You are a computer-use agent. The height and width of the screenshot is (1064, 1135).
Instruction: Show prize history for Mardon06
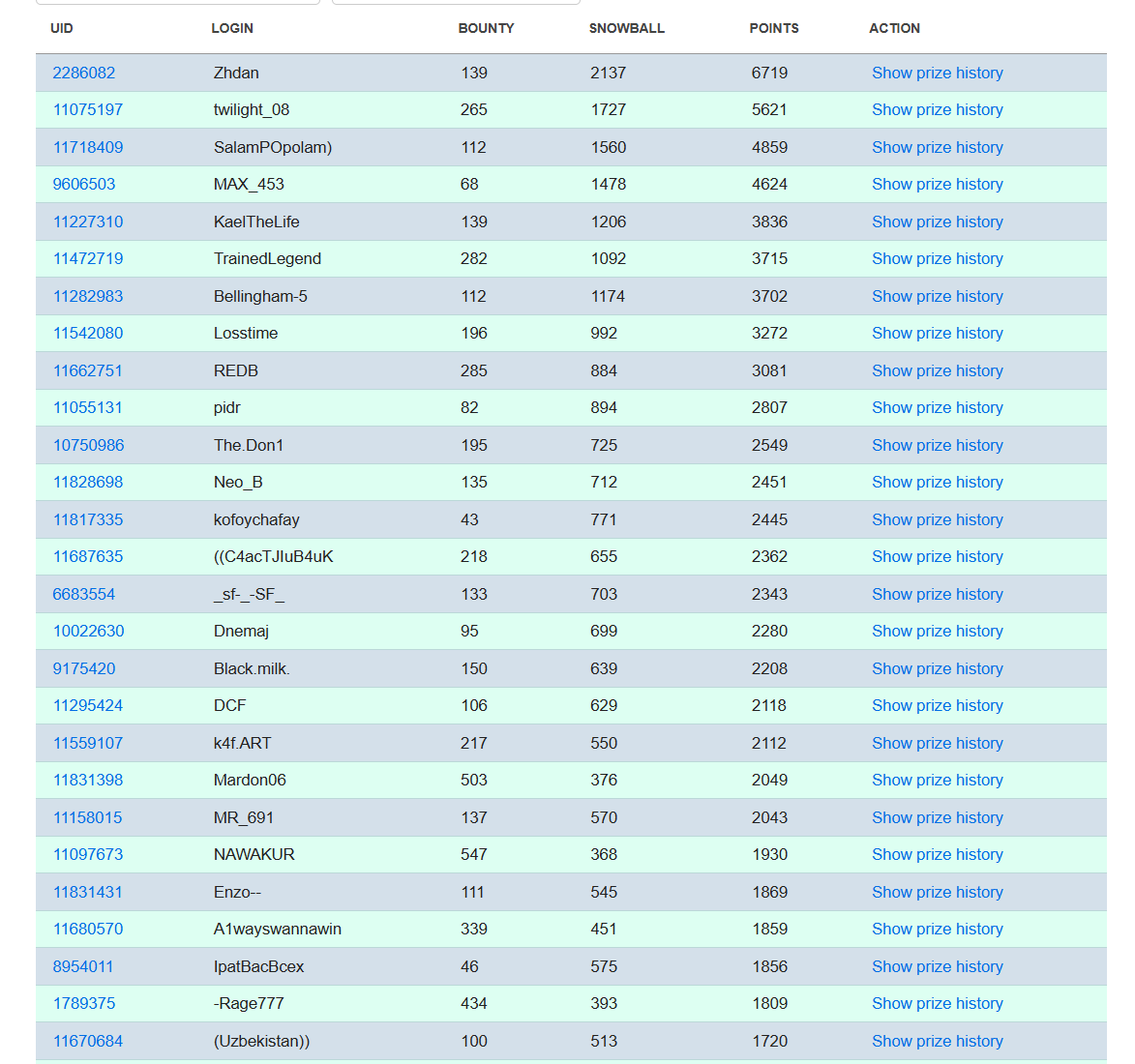pos(937,781)
